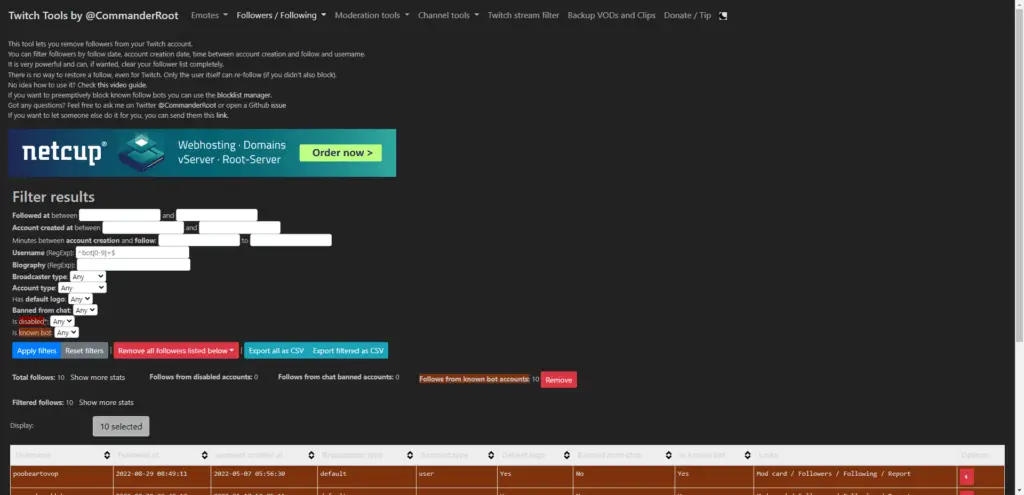Click Followed at start date field
This screenshot has width=1024, height=495.
click(x=120, y=215)
